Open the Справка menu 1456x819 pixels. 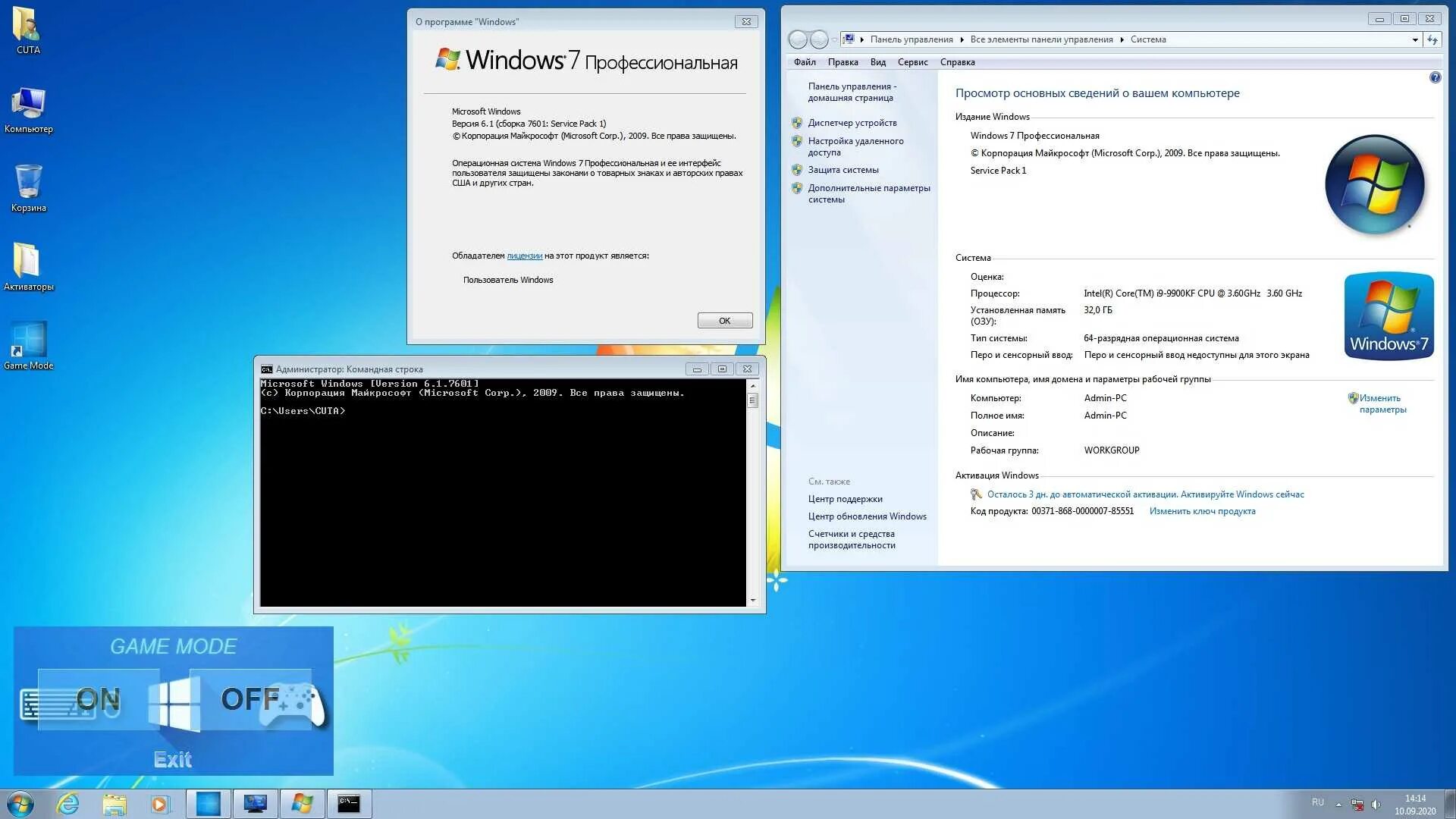(957, 62)
